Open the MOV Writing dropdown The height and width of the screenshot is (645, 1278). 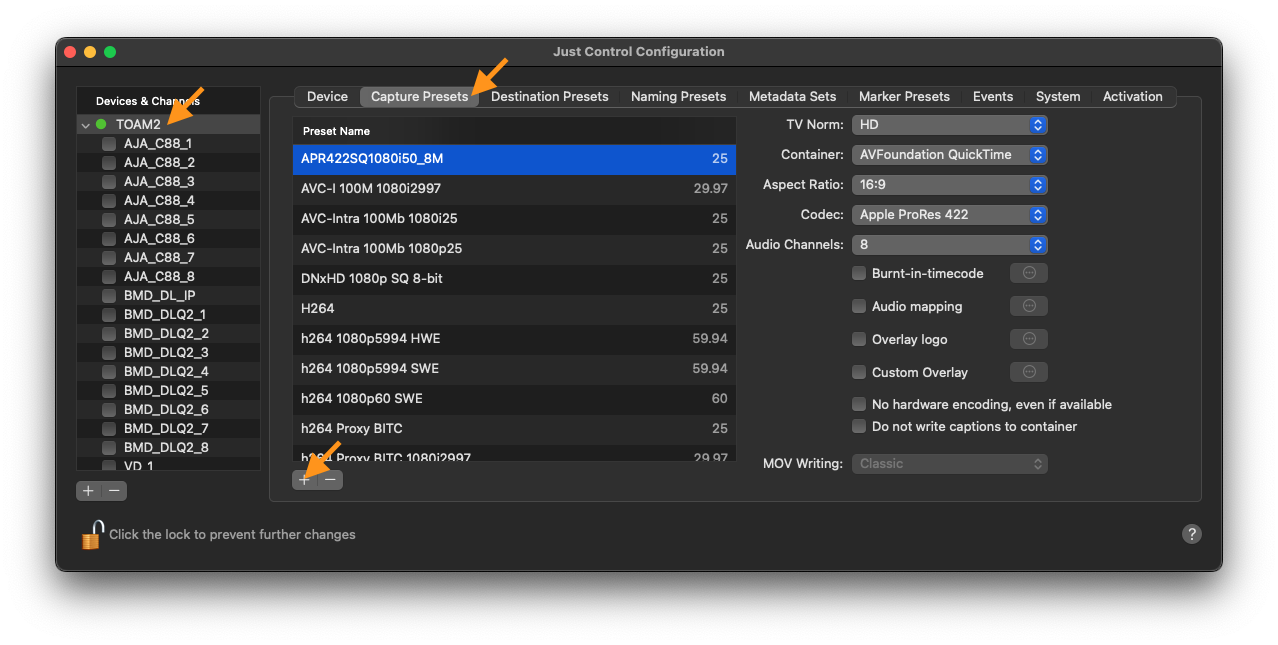click(x=949, y=464)
